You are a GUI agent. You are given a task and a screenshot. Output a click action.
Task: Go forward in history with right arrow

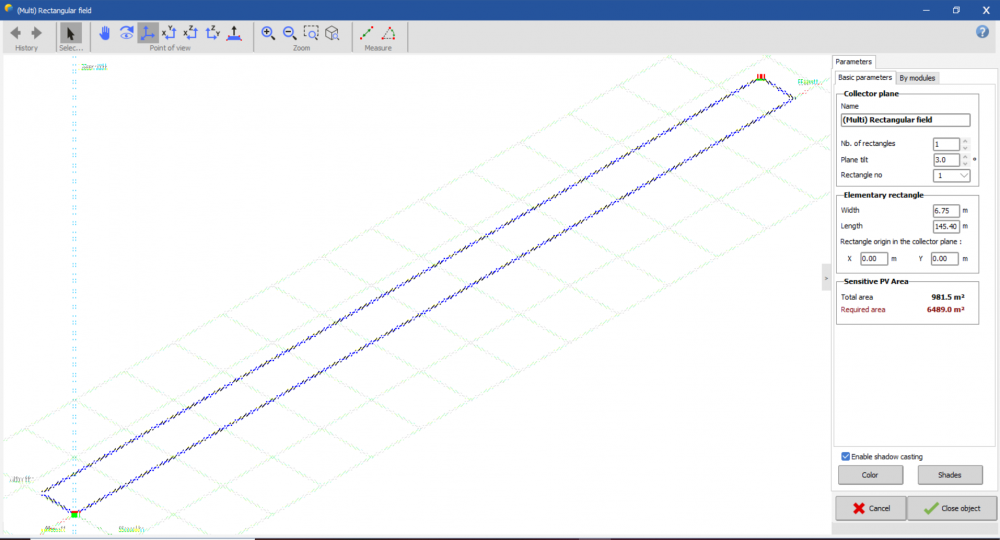point(36,33)
